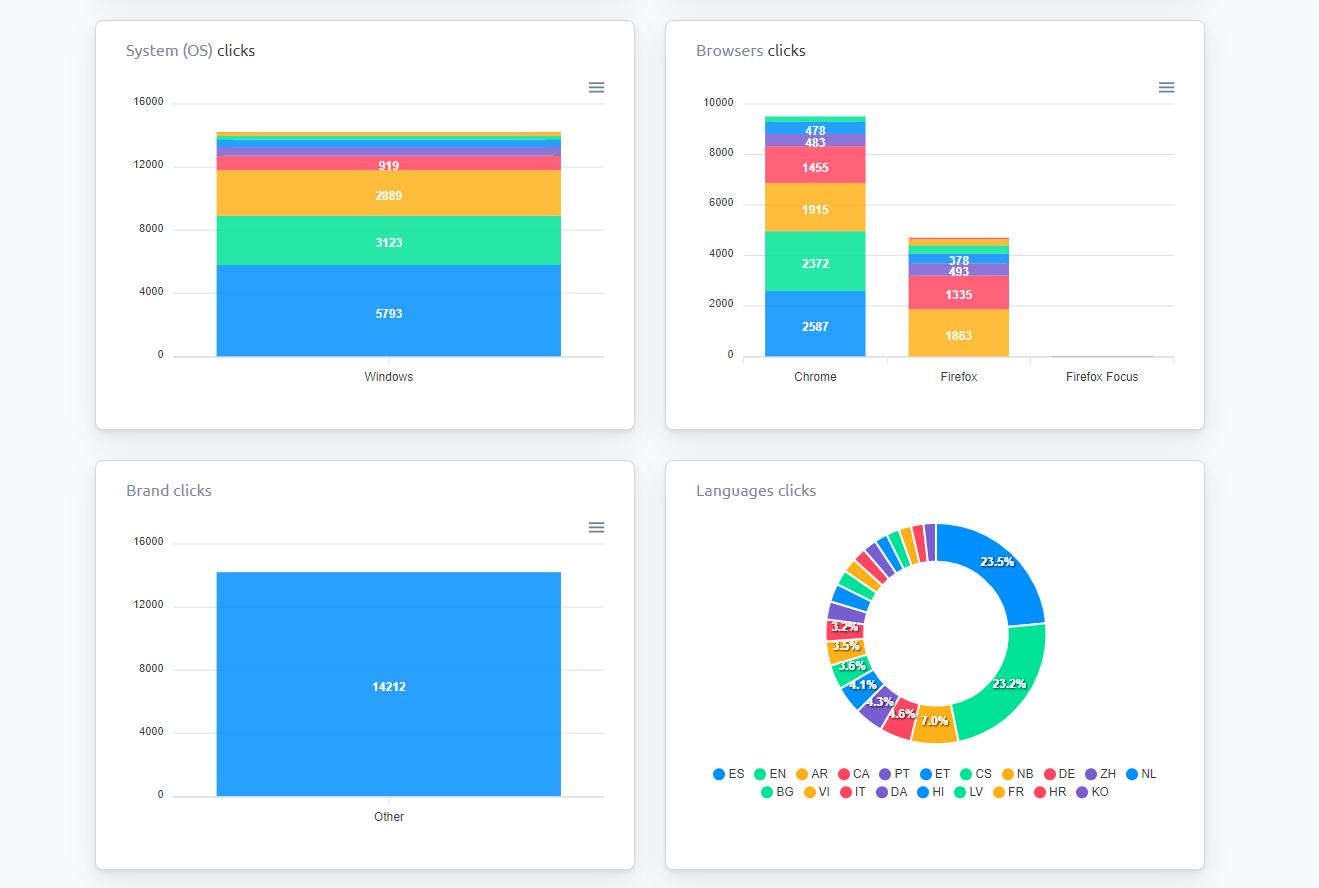Screen dimensions: 1319x888
Task: Select the 5793 segment in the Windows bar
Action: 389,311
